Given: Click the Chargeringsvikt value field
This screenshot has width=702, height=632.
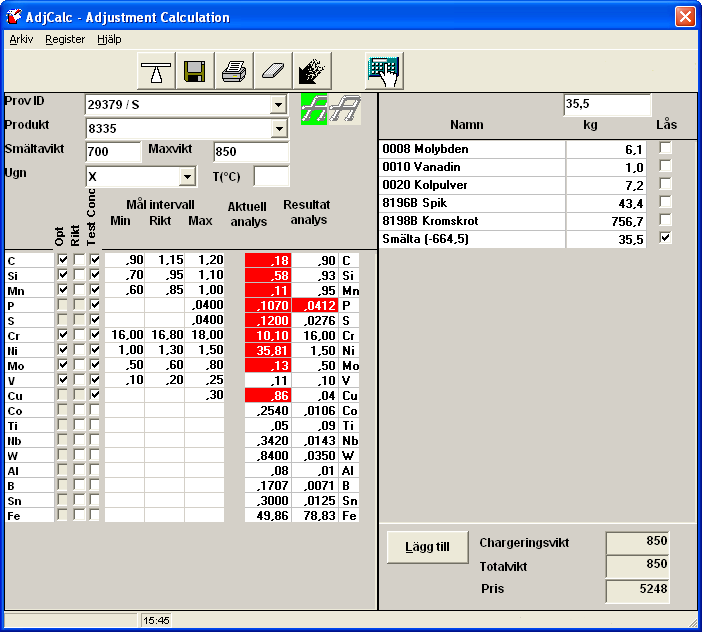Looking at the screenshot, I should [x=638, y=542].
